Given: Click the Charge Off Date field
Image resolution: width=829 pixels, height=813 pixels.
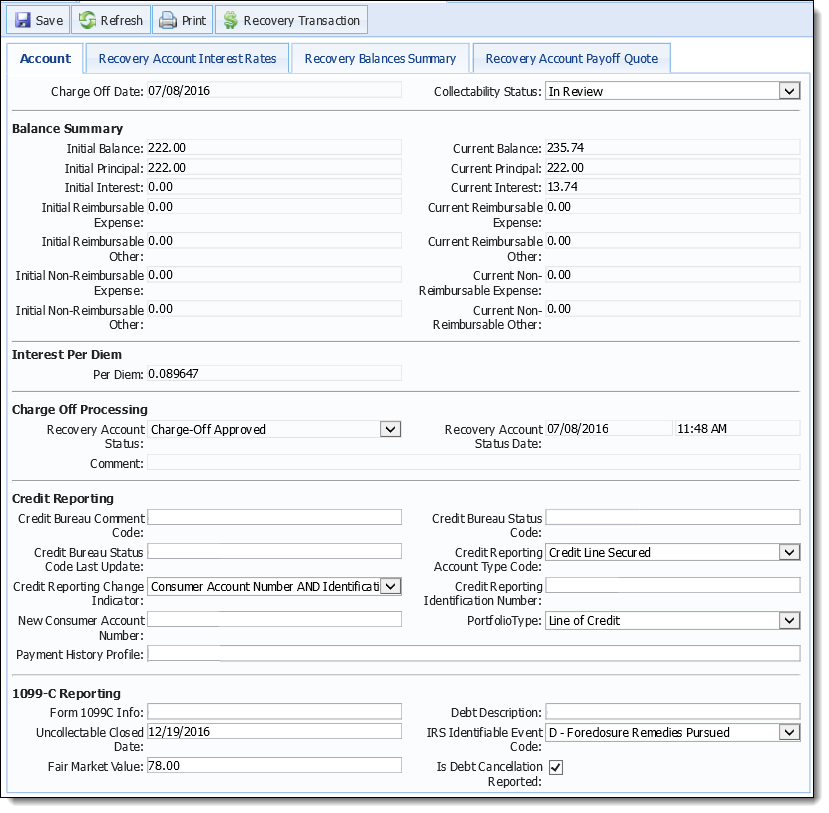Looking at the screenshot, I should pyautogui.click(x=274, y=90).
